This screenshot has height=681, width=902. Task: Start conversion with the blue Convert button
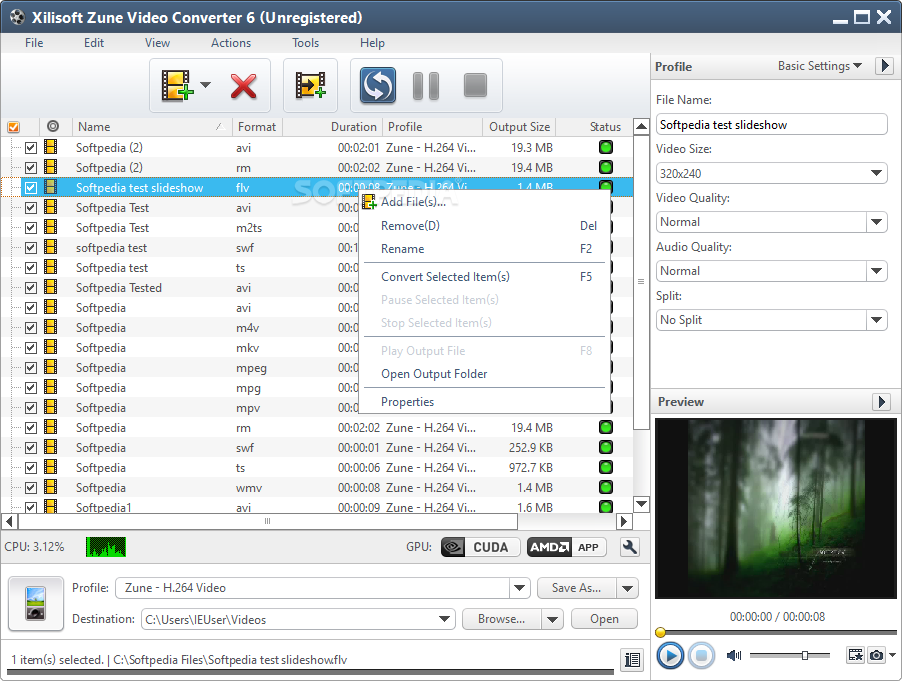coord(378,86)
